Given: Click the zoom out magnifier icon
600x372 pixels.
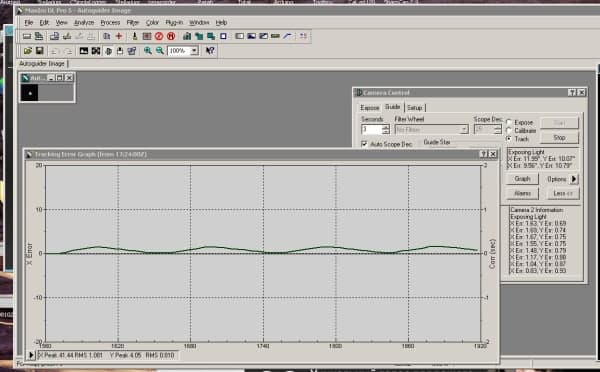Looking at the screenshot, I should (160, 51).
